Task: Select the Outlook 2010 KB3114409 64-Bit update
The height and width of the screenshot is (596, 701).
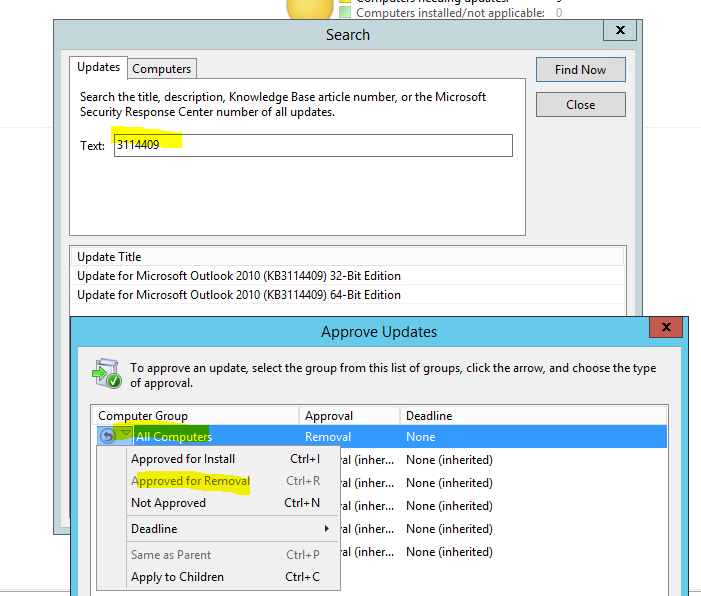Action: pyautogui.click(x=347, y=295)
